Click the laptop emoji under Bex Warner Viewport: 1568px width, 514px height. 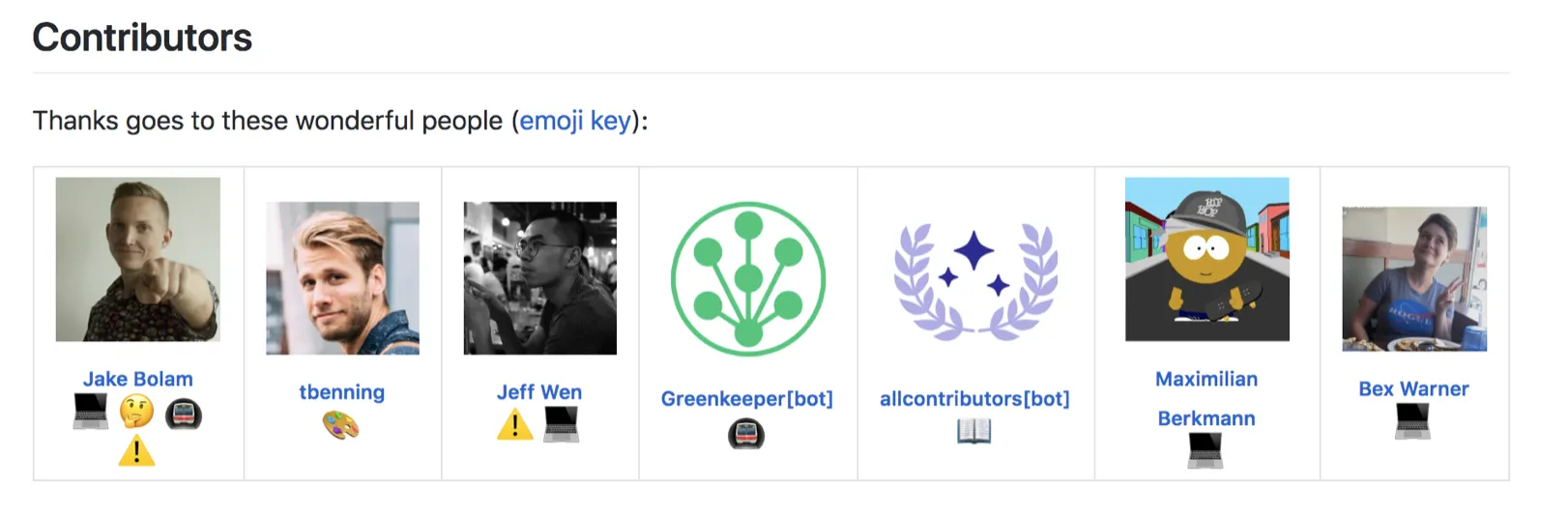[x=1413, y=421]
